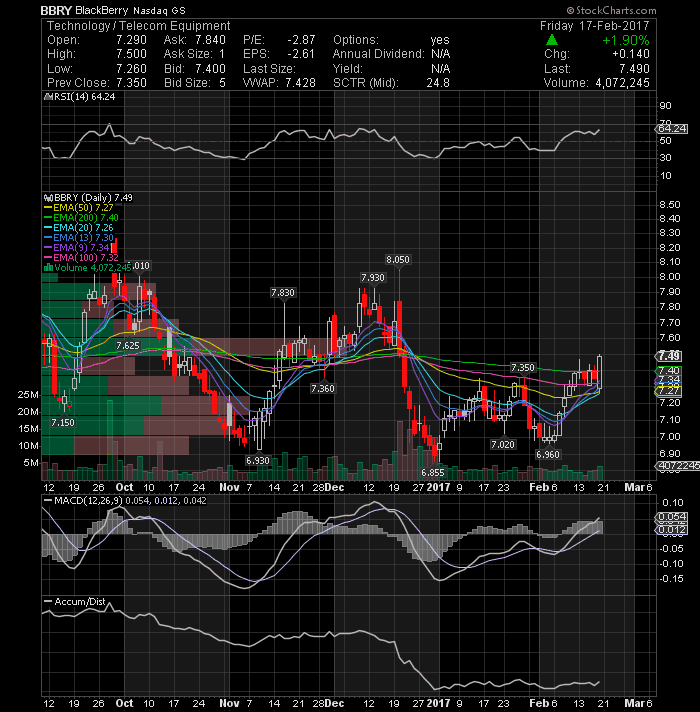Click the EMA(200) green legend entry

pyautogui.click(x=81, y=218)
